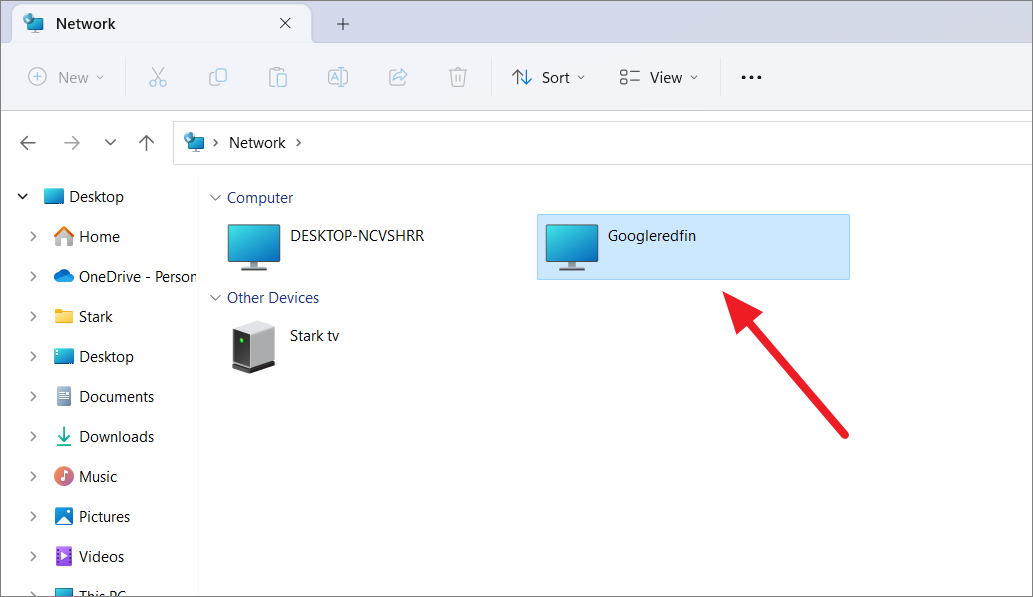Select the Stark tv device
The height and width of the screenshot is (597, 1033).
tap(285, 346)
